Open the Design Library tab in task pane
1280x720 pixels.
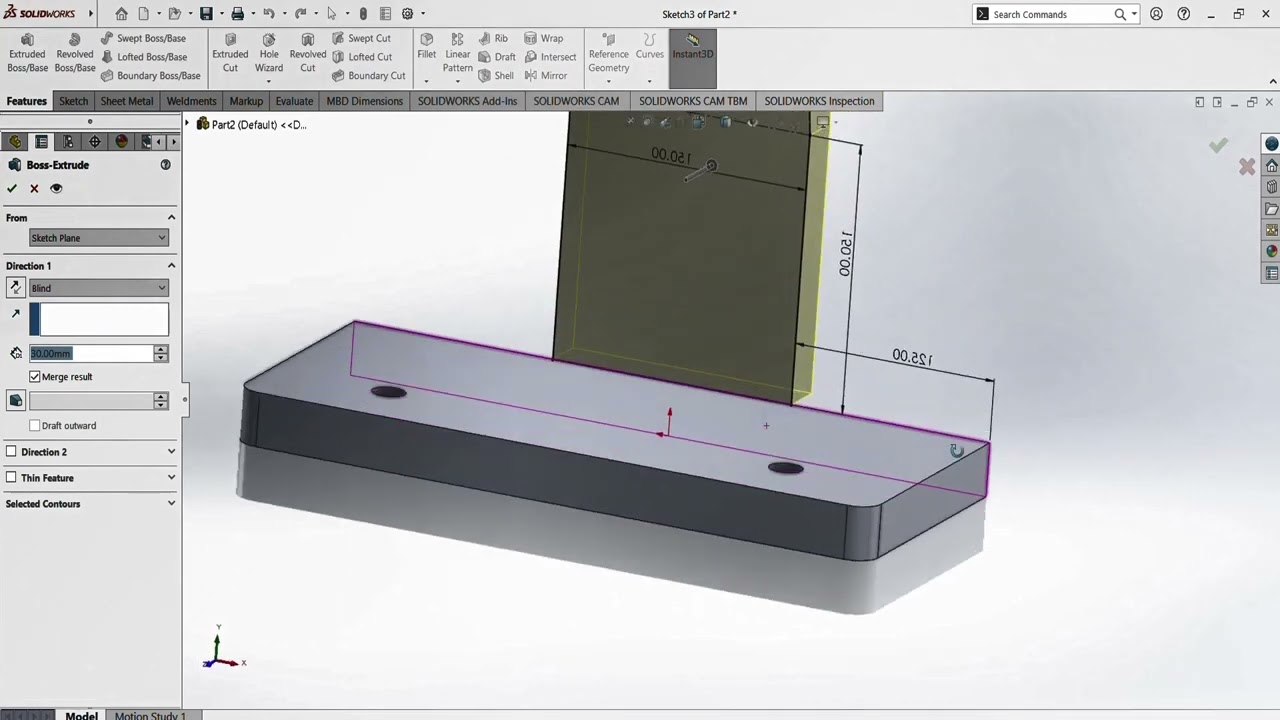(x=1271, y=187)
